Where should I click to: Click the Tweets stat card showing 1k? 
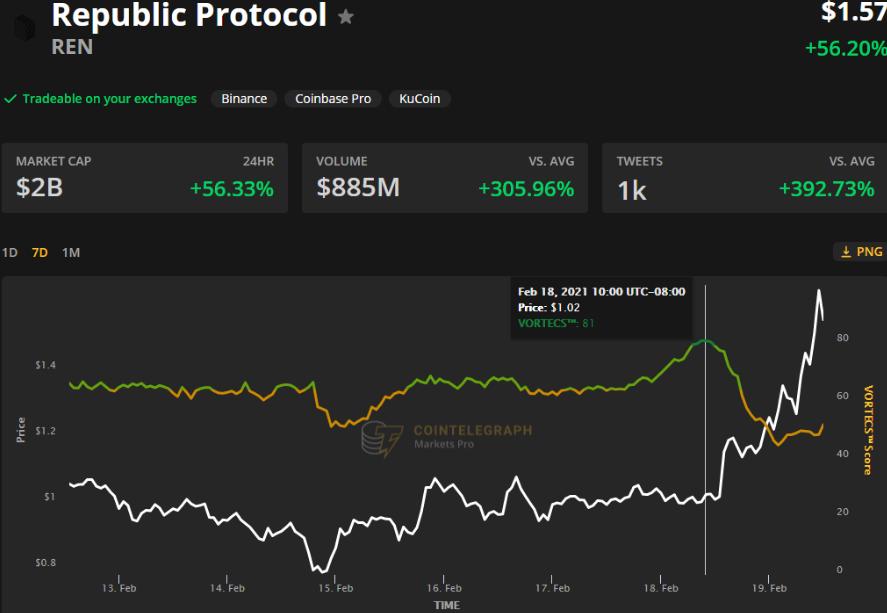[x=744, y=178]
